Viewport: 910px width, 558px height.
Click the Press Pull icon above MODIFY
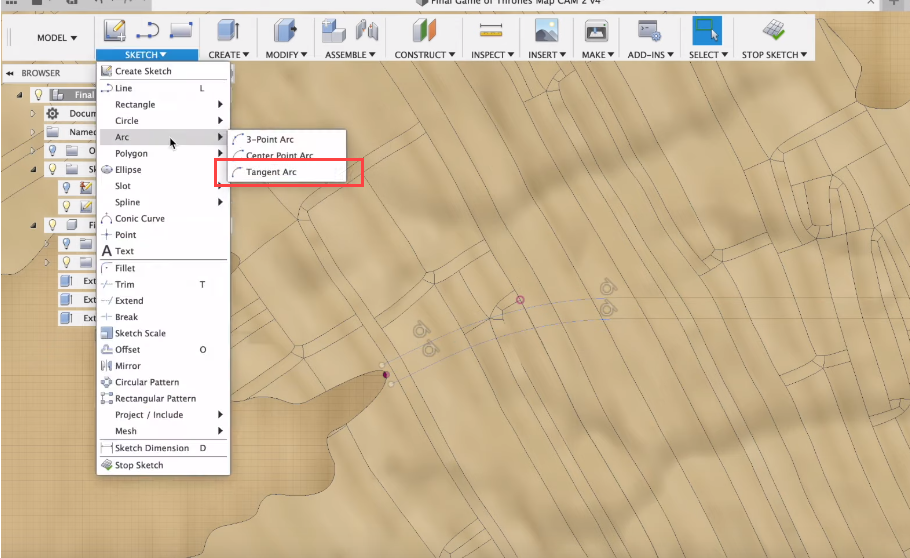click(x=285, y=30)
